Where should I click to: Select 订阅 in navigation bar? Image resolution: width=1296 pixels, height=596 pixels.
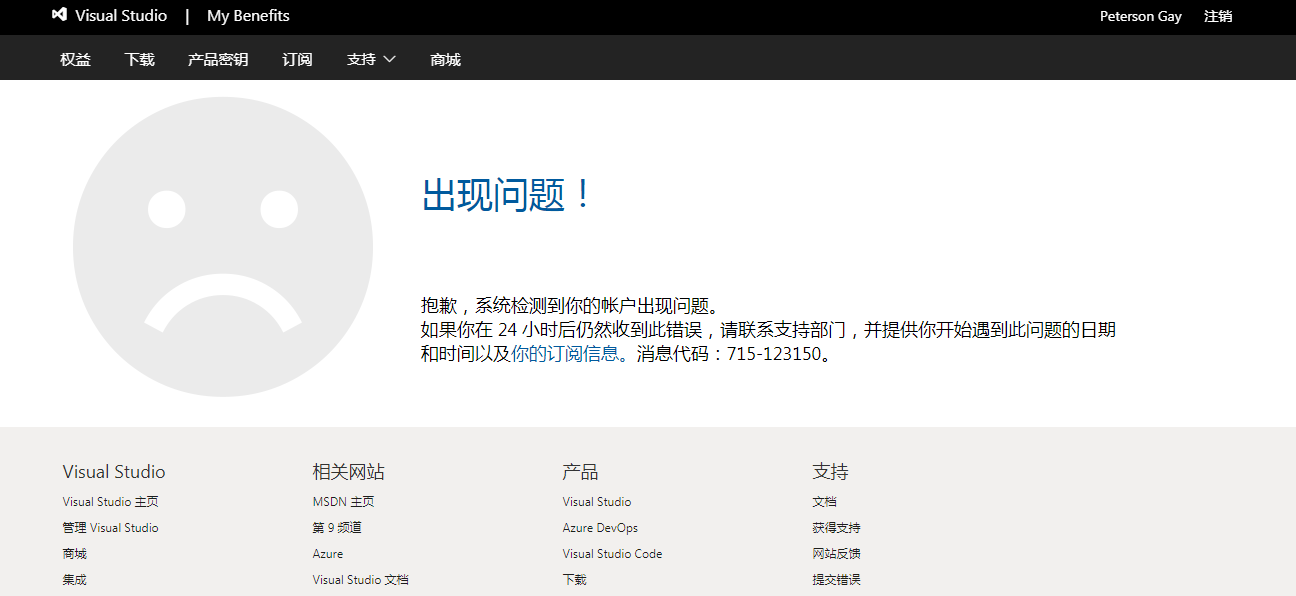[297, 59]
